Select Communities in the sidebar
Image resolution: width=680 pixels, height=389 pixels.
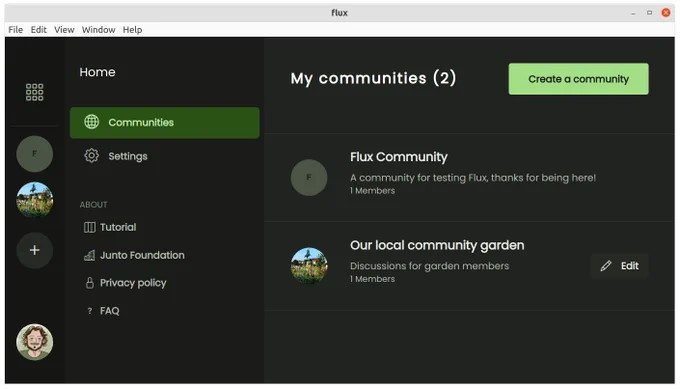(164, 123)
